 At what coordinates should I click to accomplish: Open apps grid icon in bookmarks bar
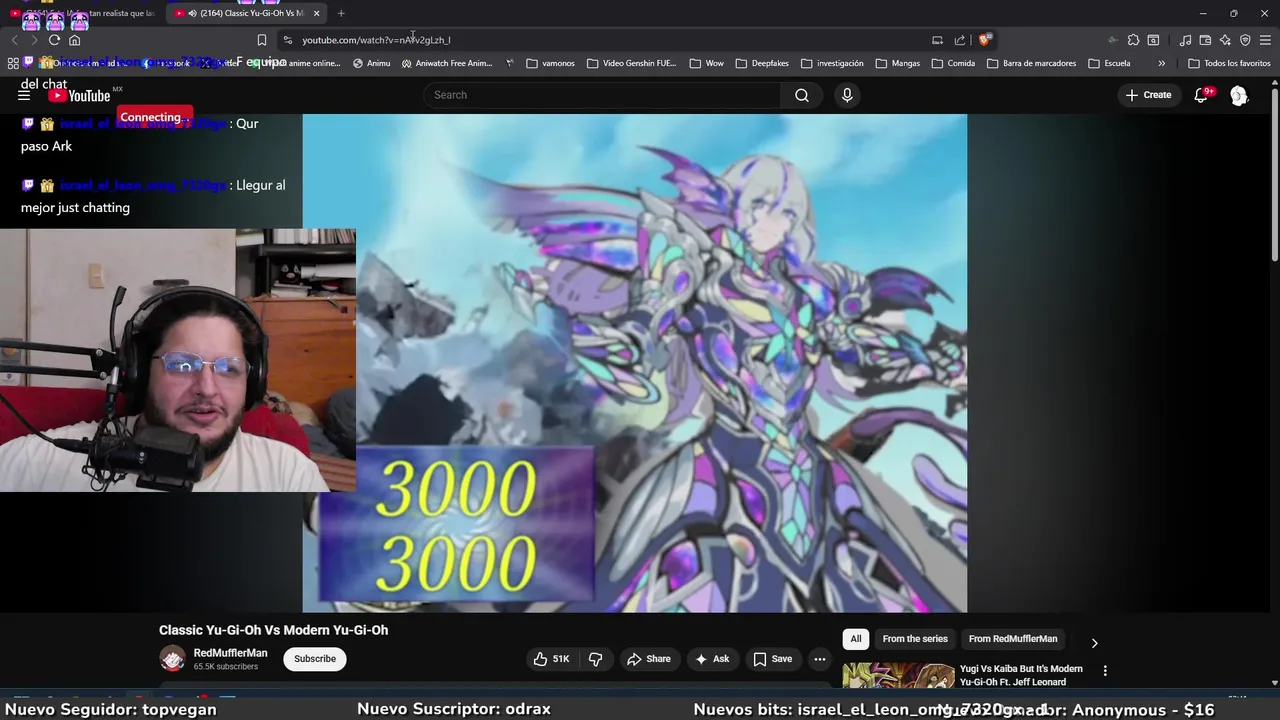coord(13,63)
